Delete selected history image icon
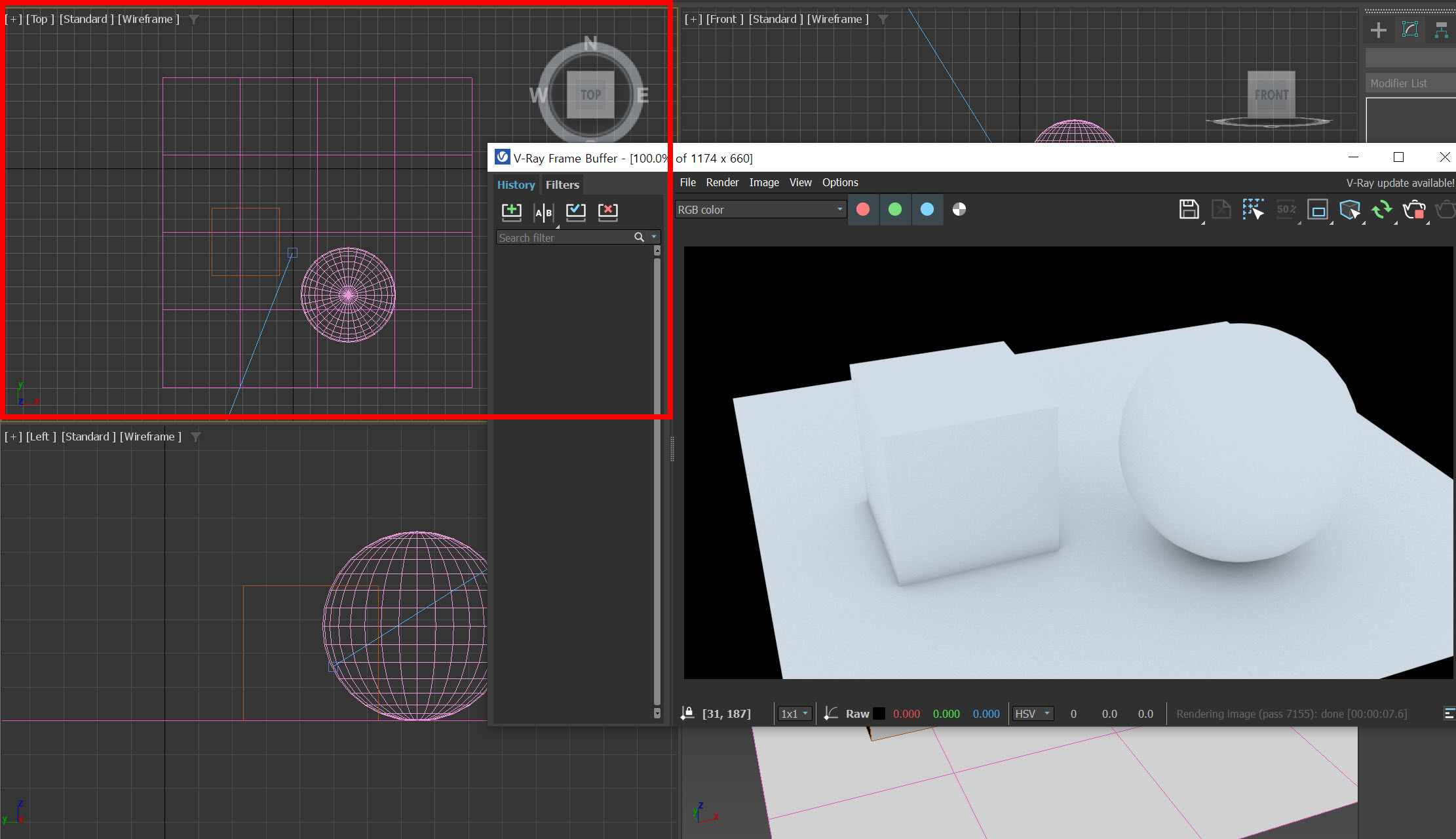 (607, 211)
